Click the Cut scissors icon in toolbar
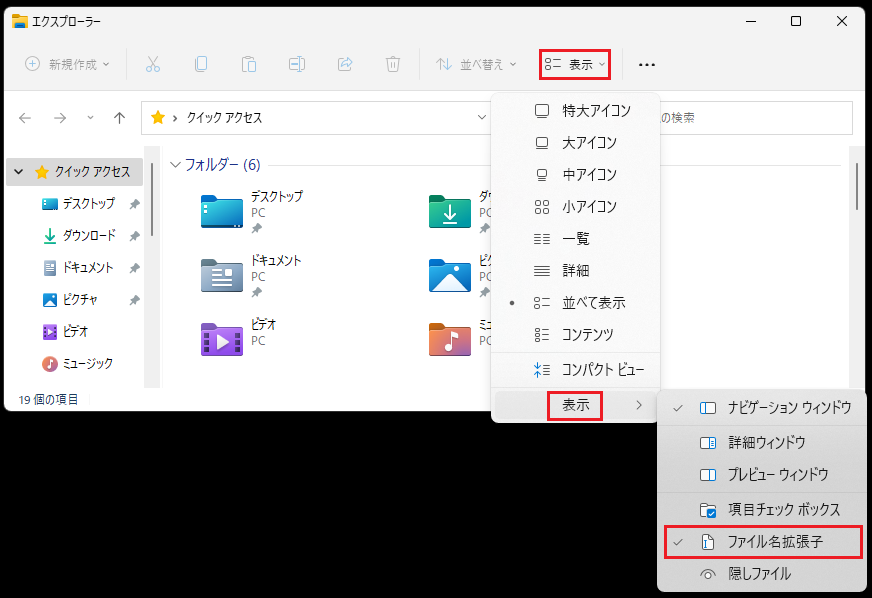 [x=153, y=64]
